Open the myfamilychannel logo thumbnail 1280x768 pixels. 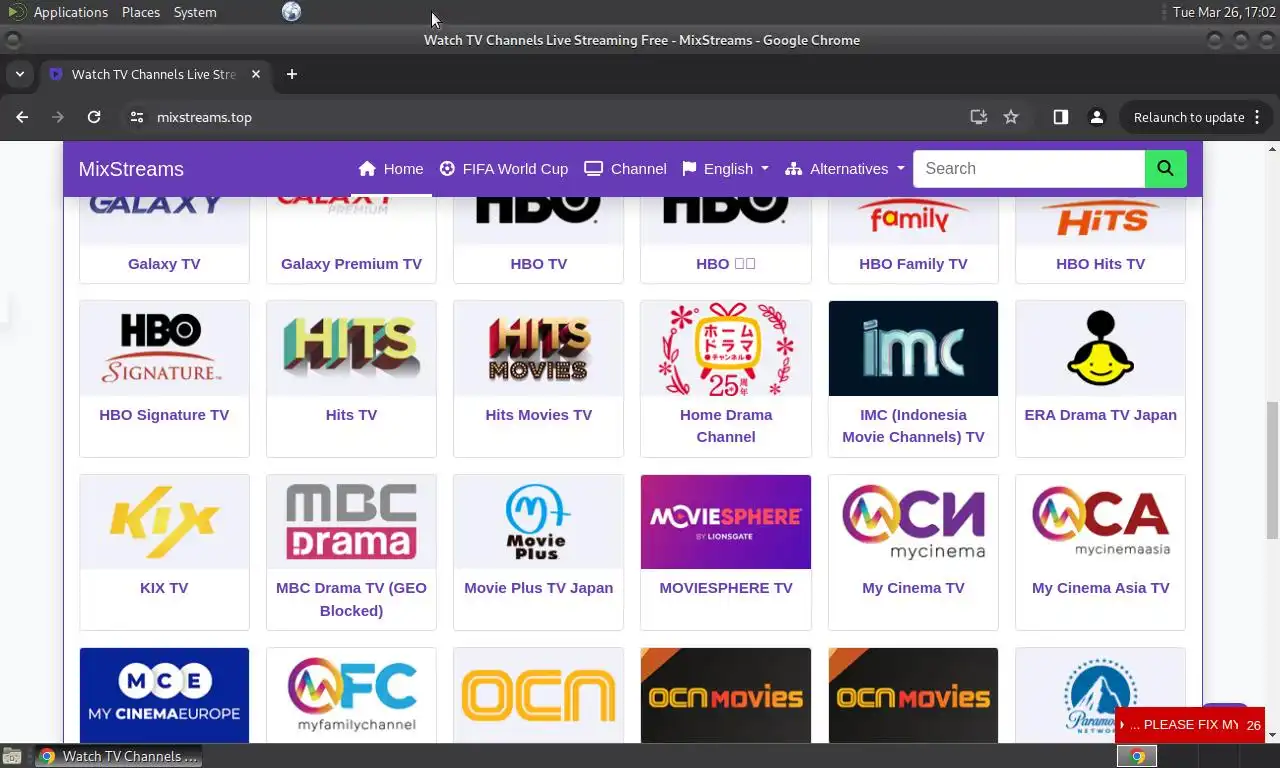pos(351,695)
